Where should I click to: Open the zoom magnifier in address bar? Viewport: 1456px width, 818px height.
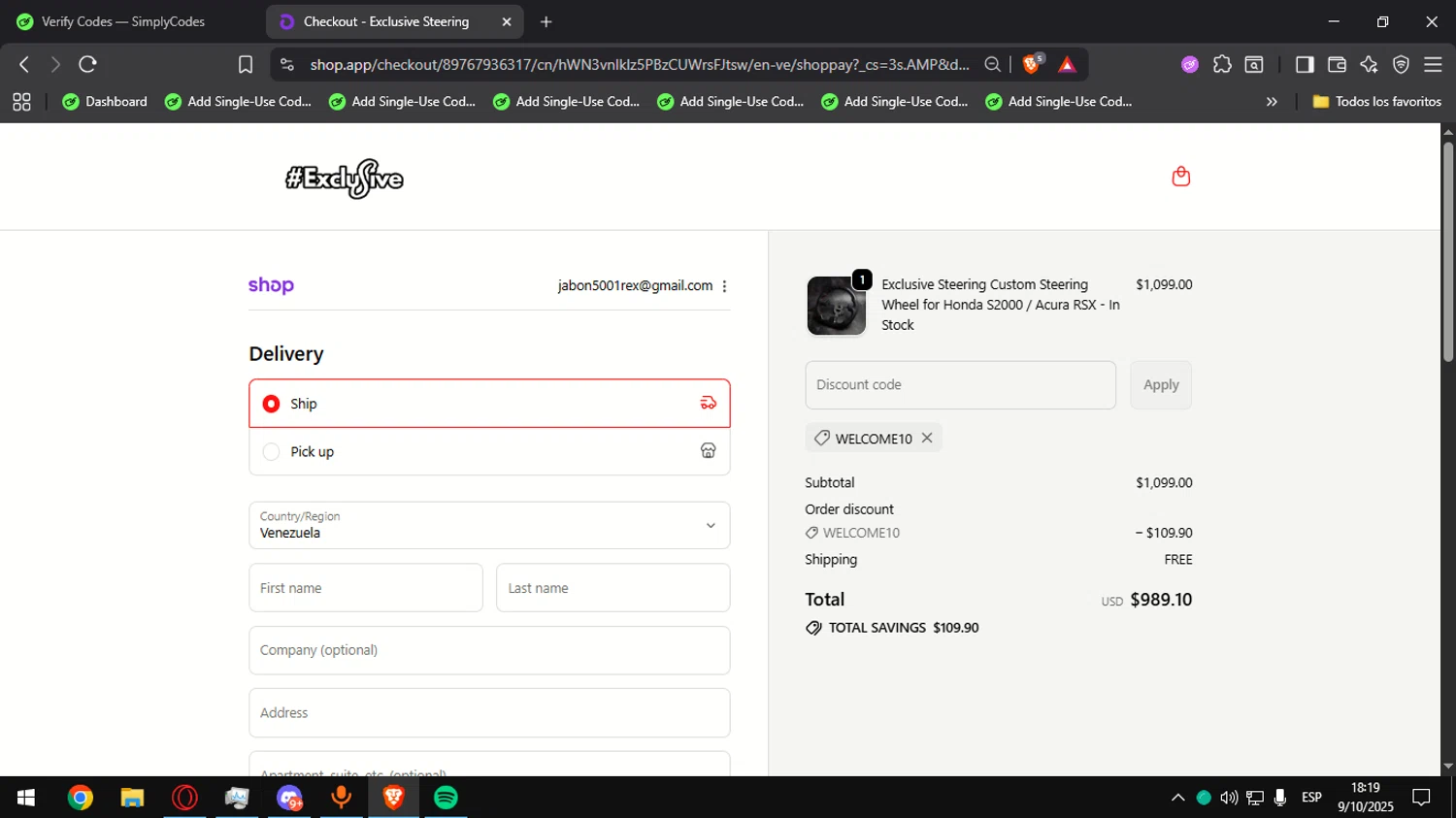click(x=992, y=64)
